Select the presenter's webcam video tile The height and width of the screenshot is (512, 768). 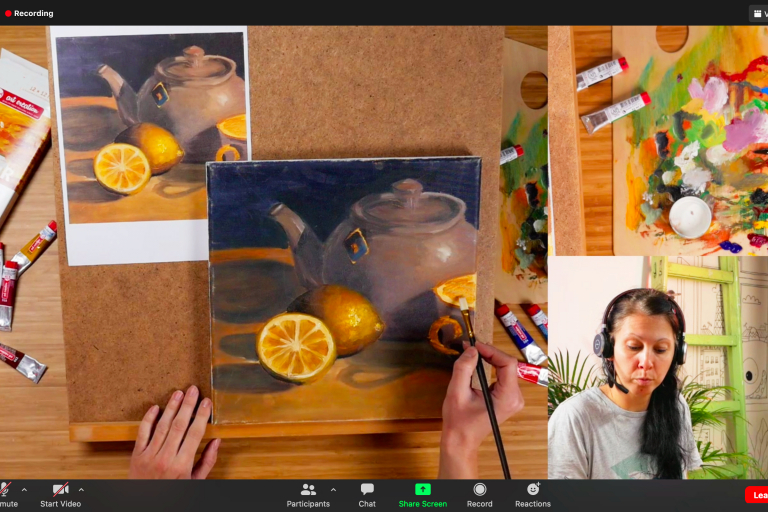tap(657, 367)
